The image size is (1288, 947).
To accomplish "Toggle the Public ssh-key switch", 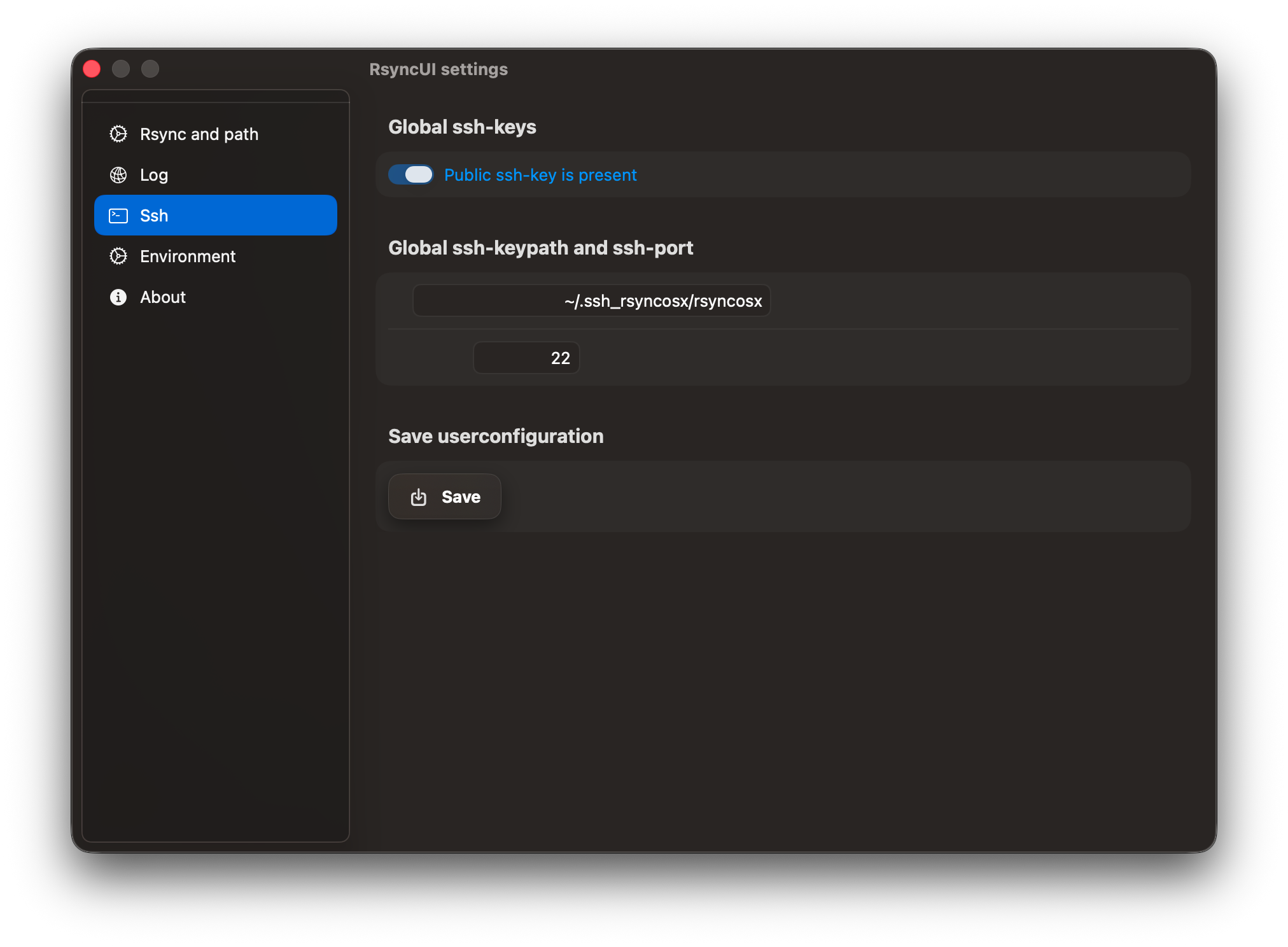I will pyautogui.click(x=411, y=174).
